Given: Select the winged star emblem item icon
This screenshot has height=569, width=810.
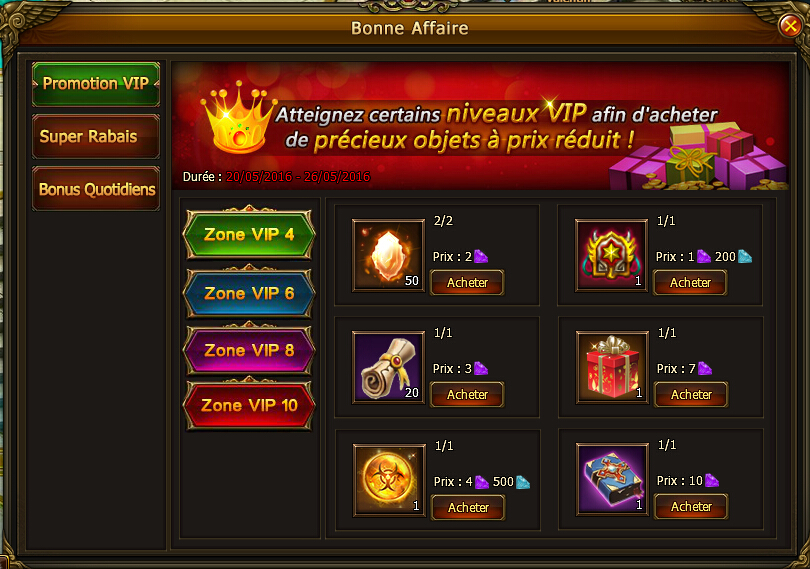Looking at the screenshot, I should click(x=612, y=255).
